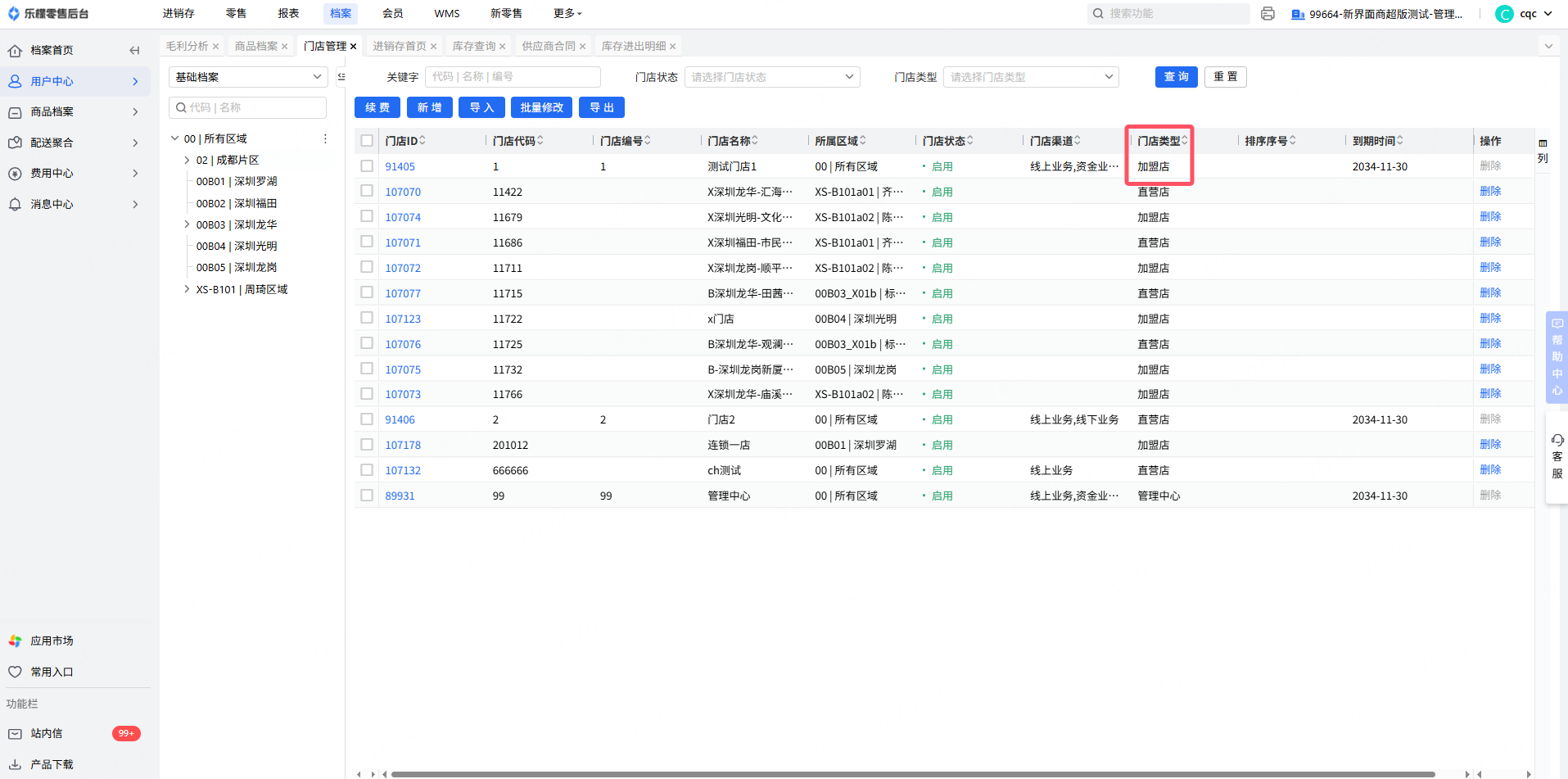Close the 毛利分析 tab
This screenshot has height=779, width=1568.
coord(215,47)
